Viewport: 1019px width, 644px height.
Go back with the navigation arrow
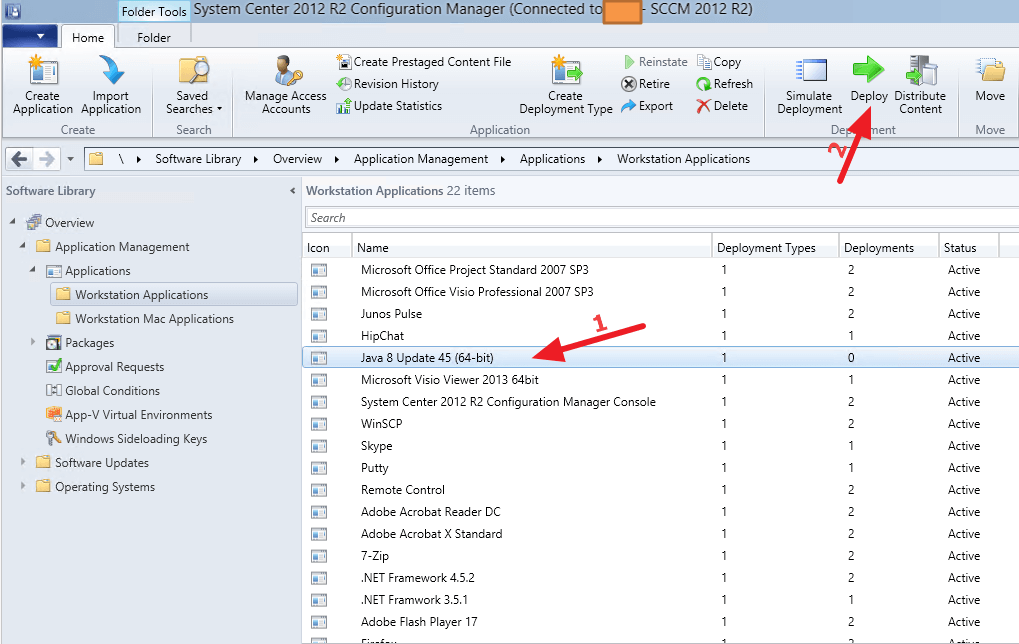click(19, 159)
